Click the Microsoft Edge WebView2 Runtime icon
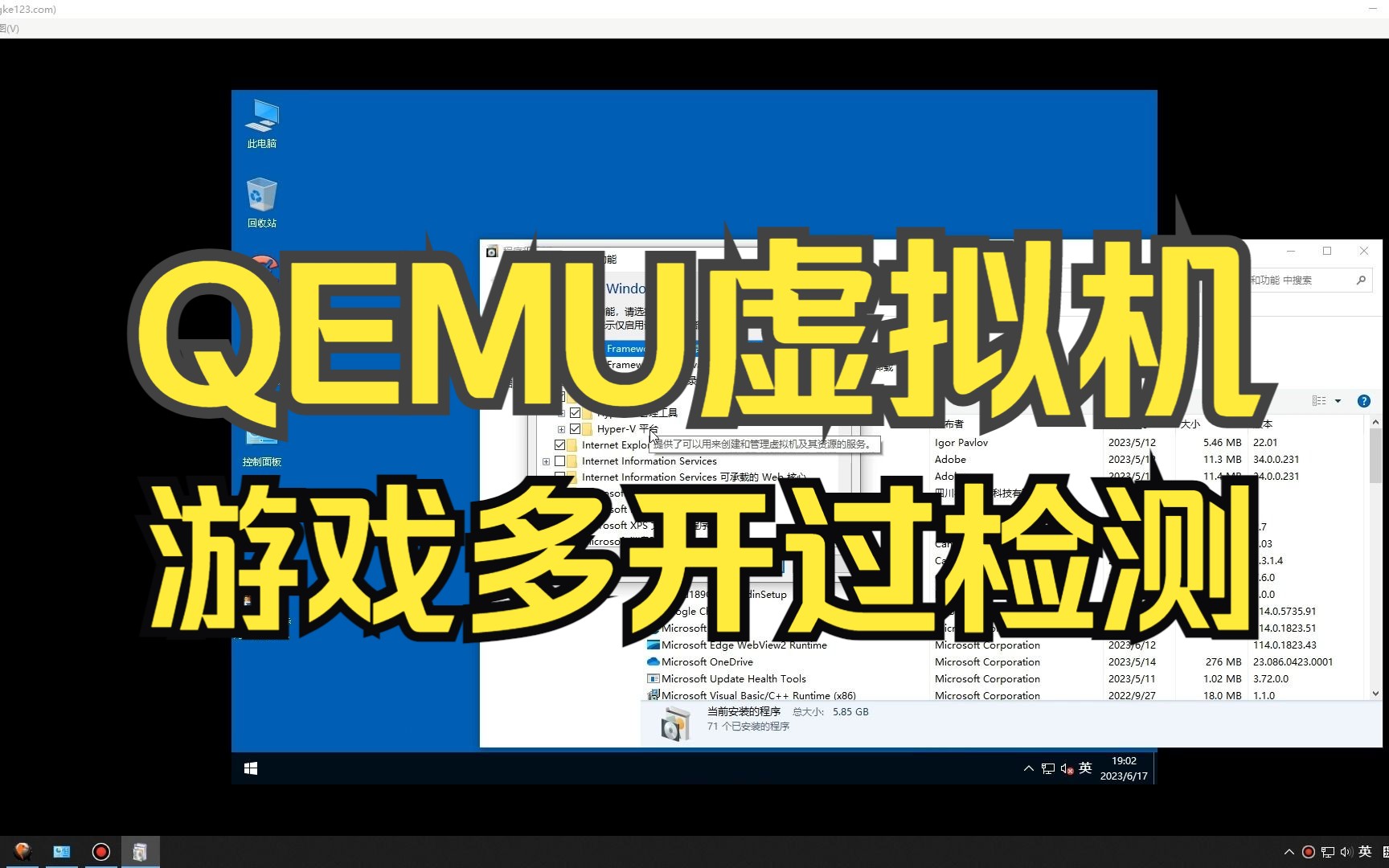This screenshot has height=868, width=1389. coord(653,645)
